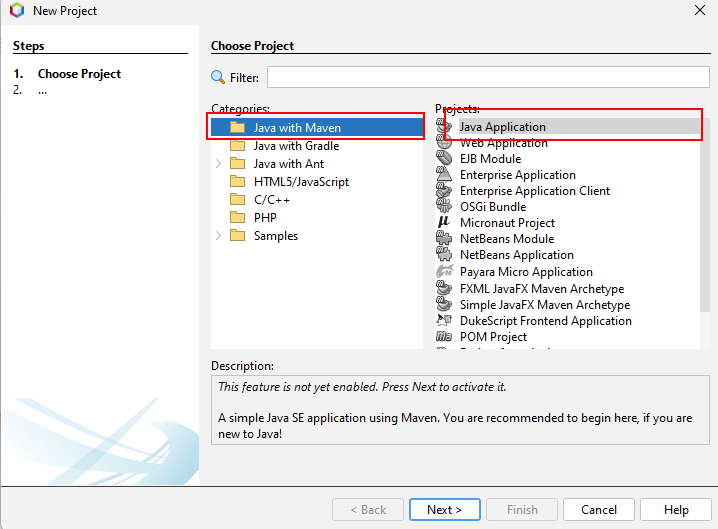Click the DukeScript Frontend Application icon
The width and height of the screenshot is (718, 529).
(444, 321)
